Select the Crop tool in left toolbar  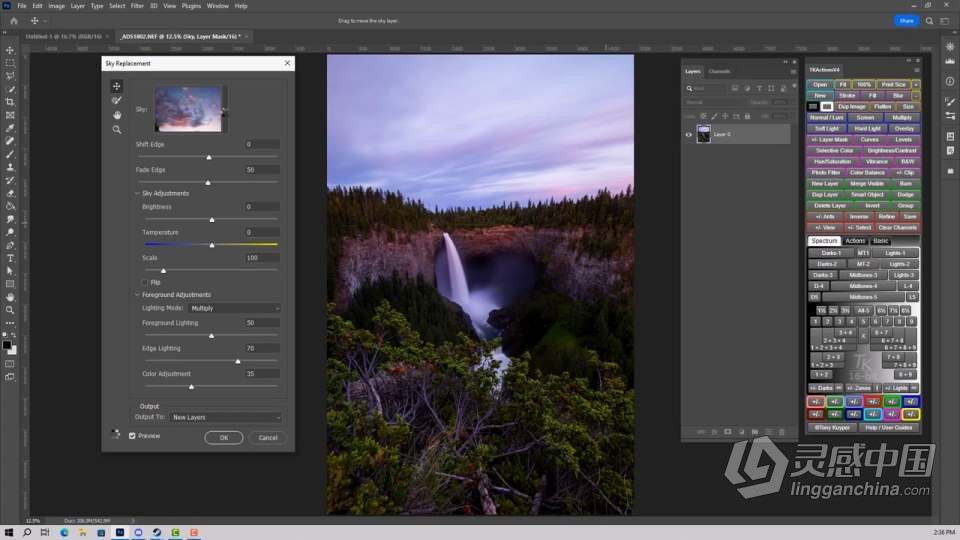[x=10, y=102]
